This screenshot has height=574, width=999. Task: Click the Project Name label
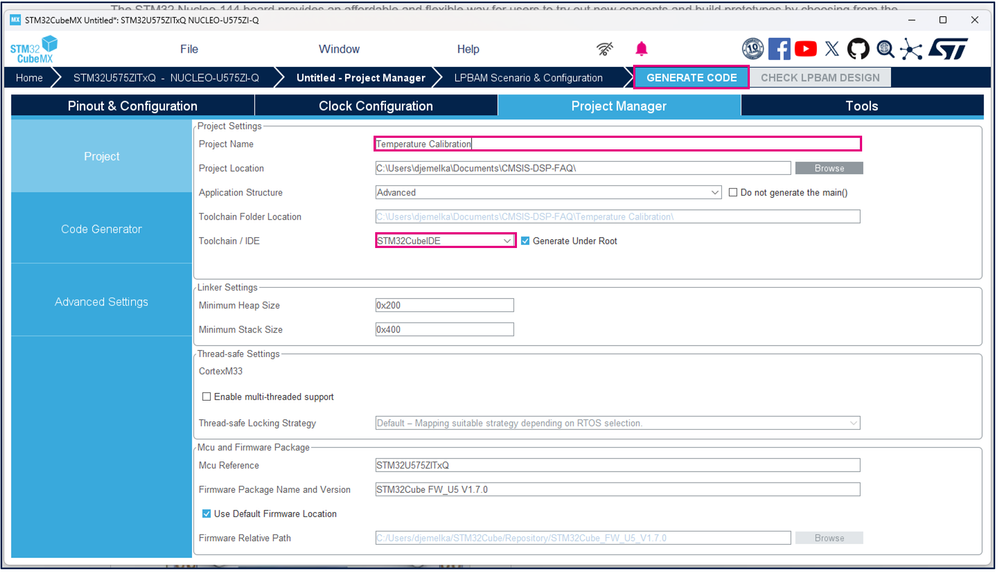226,144
